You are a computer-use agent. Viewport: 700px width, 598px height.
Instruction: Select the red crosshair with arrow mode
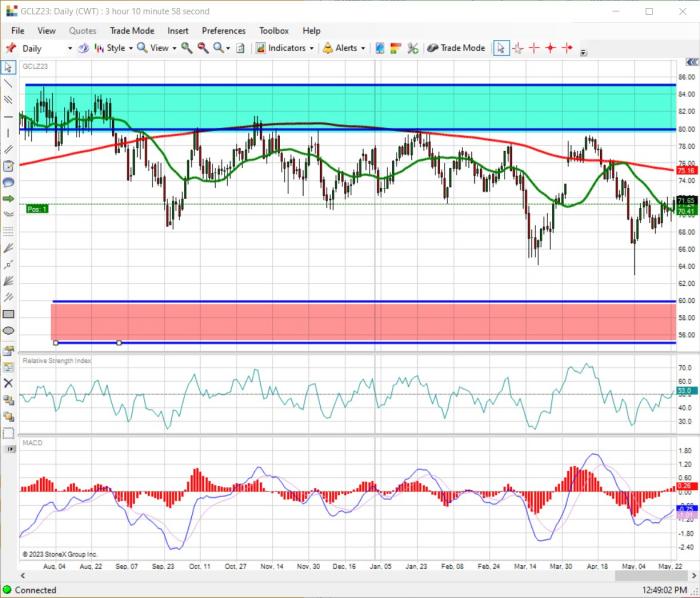click(567, 48)
